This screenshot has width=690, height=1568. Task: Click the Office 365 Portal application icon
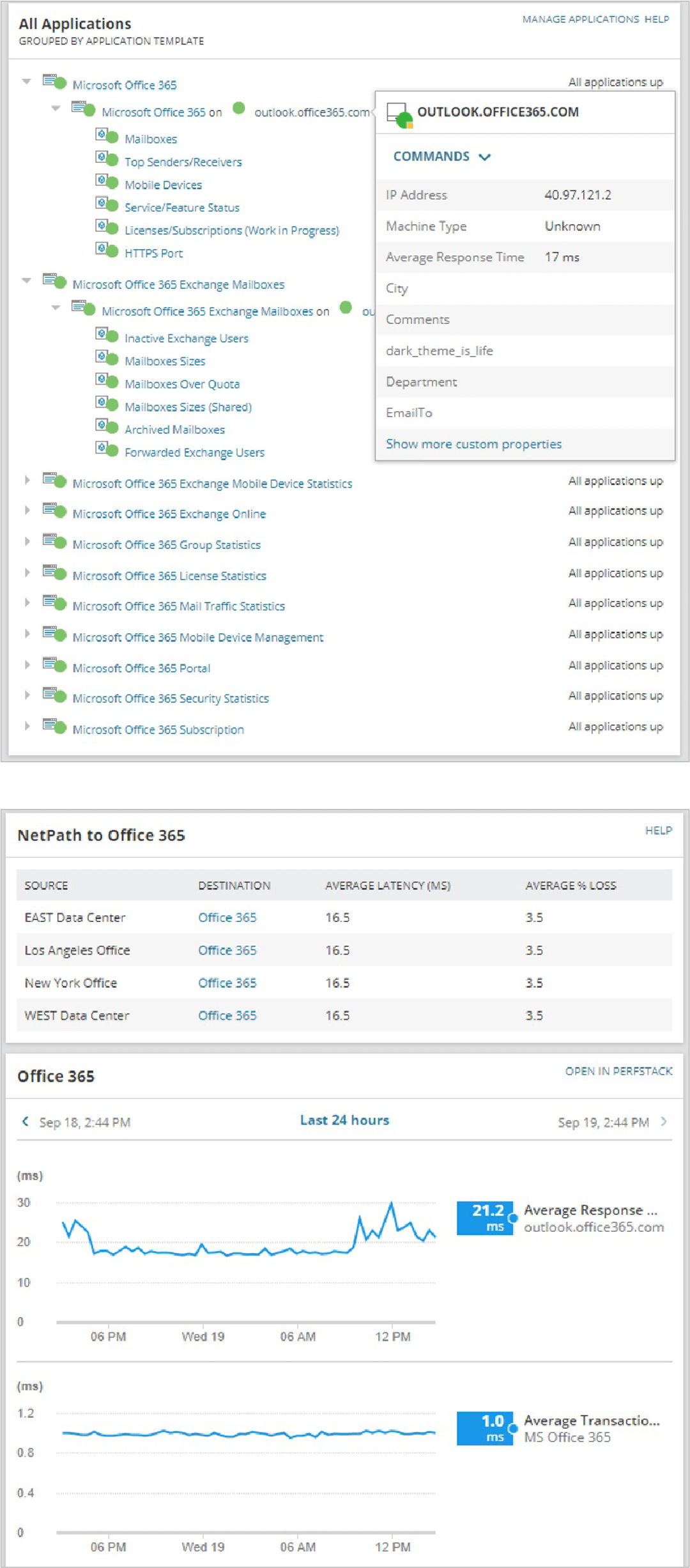coord(55,665)
